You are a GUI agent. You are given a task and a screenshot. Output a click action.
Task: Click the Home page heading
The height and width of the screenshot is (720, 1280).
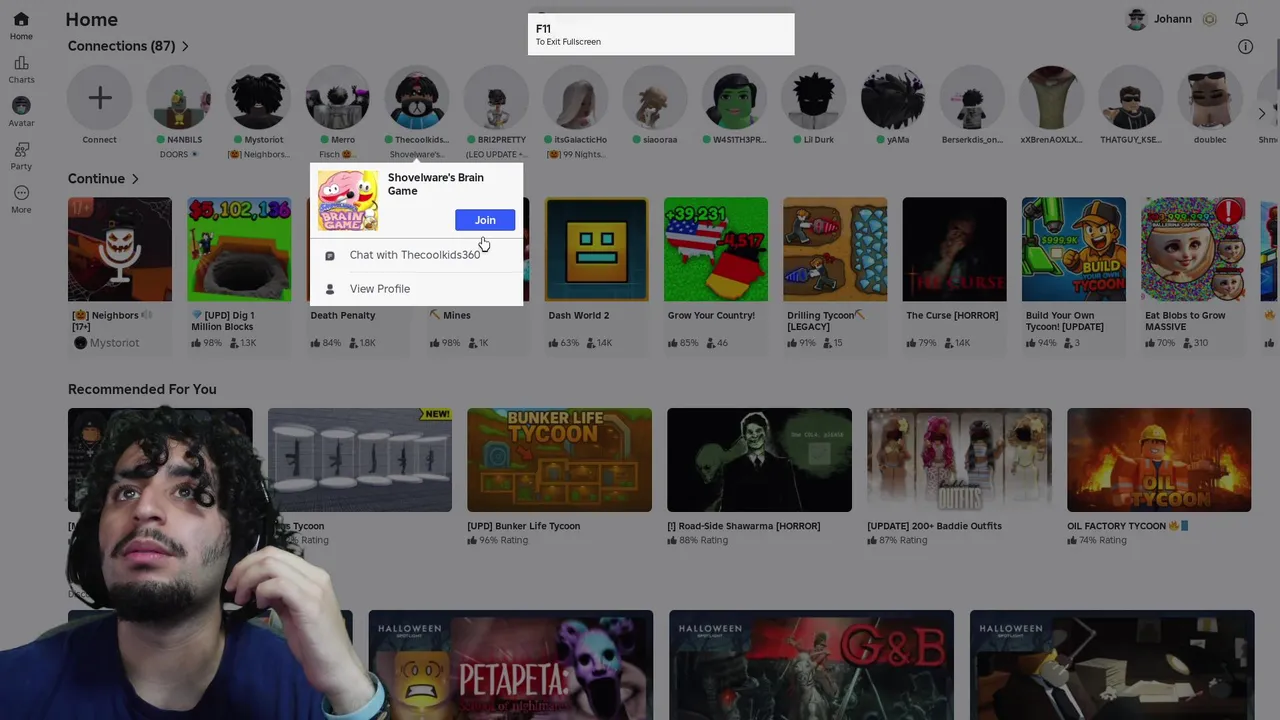(x=91, y=19)
